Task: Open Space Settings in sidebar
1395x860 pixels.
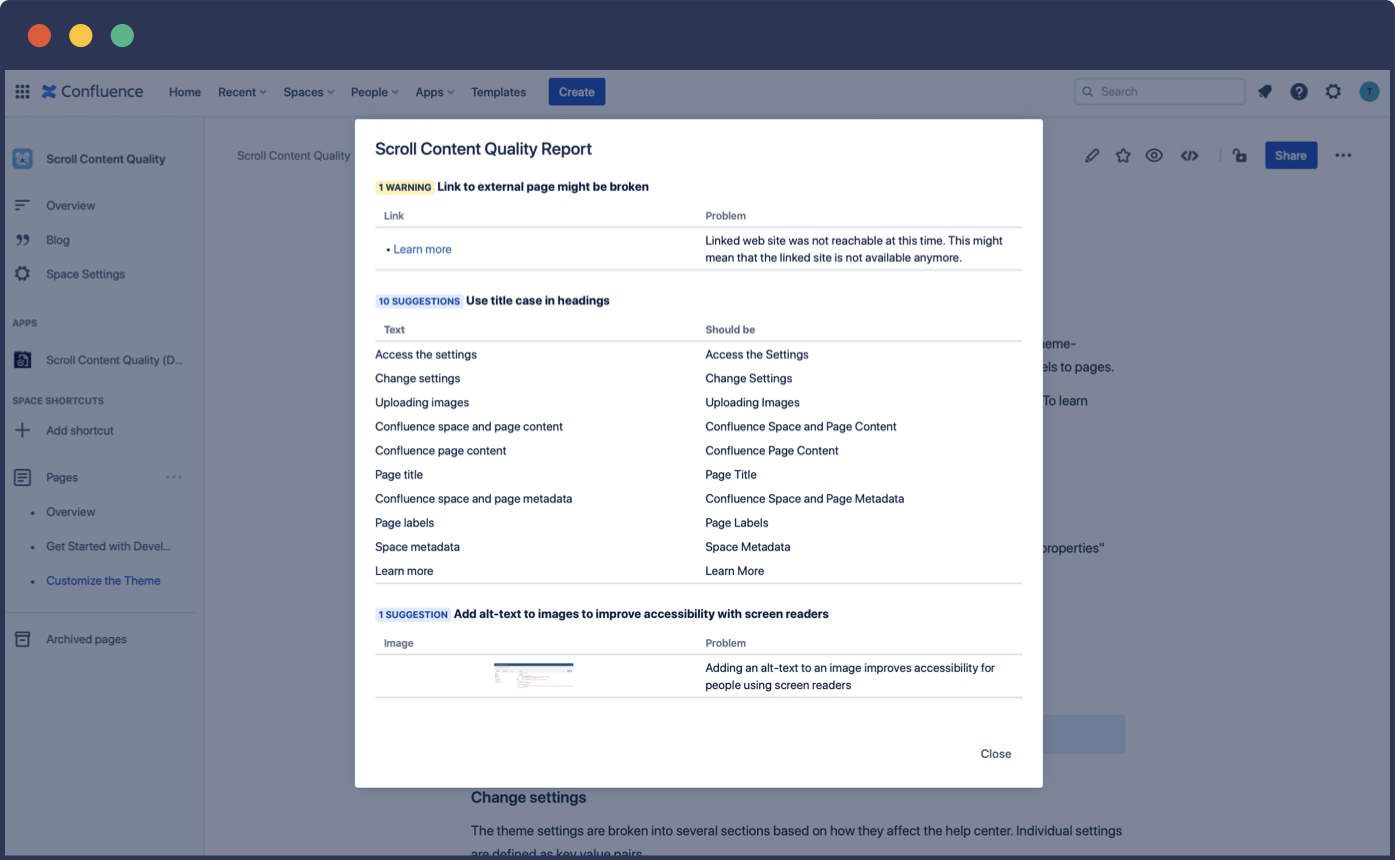Action: click(x=85, y=274)
